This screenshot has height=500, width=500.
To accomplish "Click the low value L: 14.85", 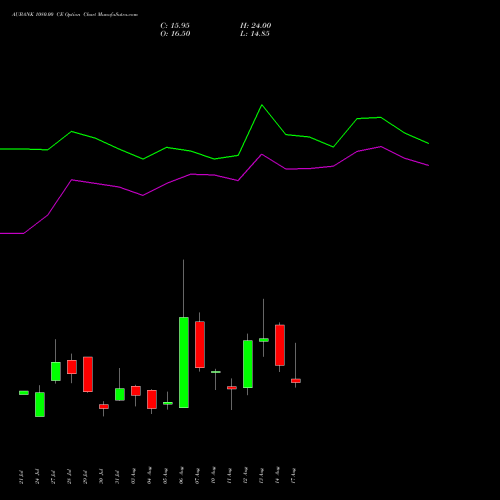I will [255, 34].
